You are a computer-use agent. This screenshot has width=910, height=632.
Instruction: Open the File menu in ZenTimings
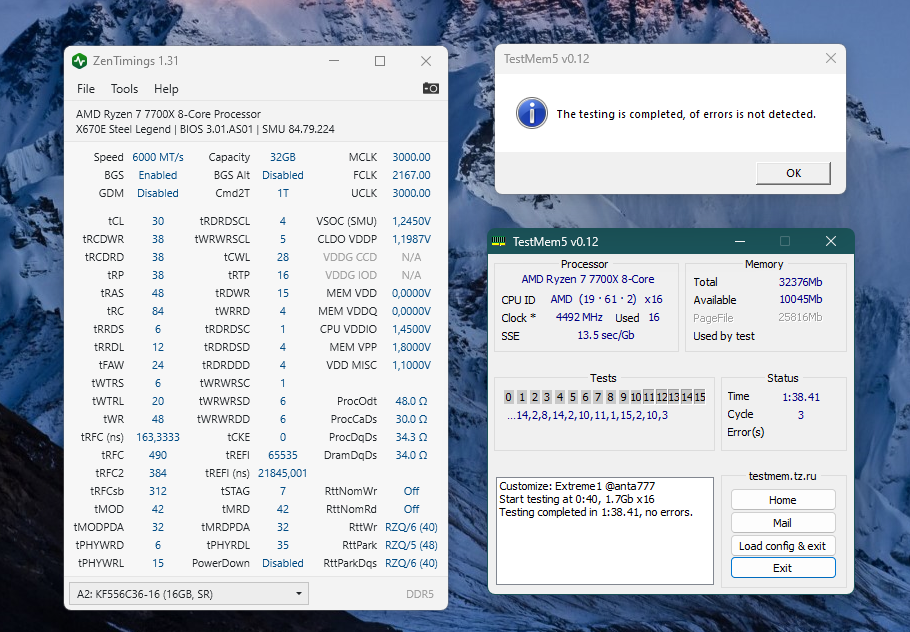pyautogui.click(x=86, y=89)
